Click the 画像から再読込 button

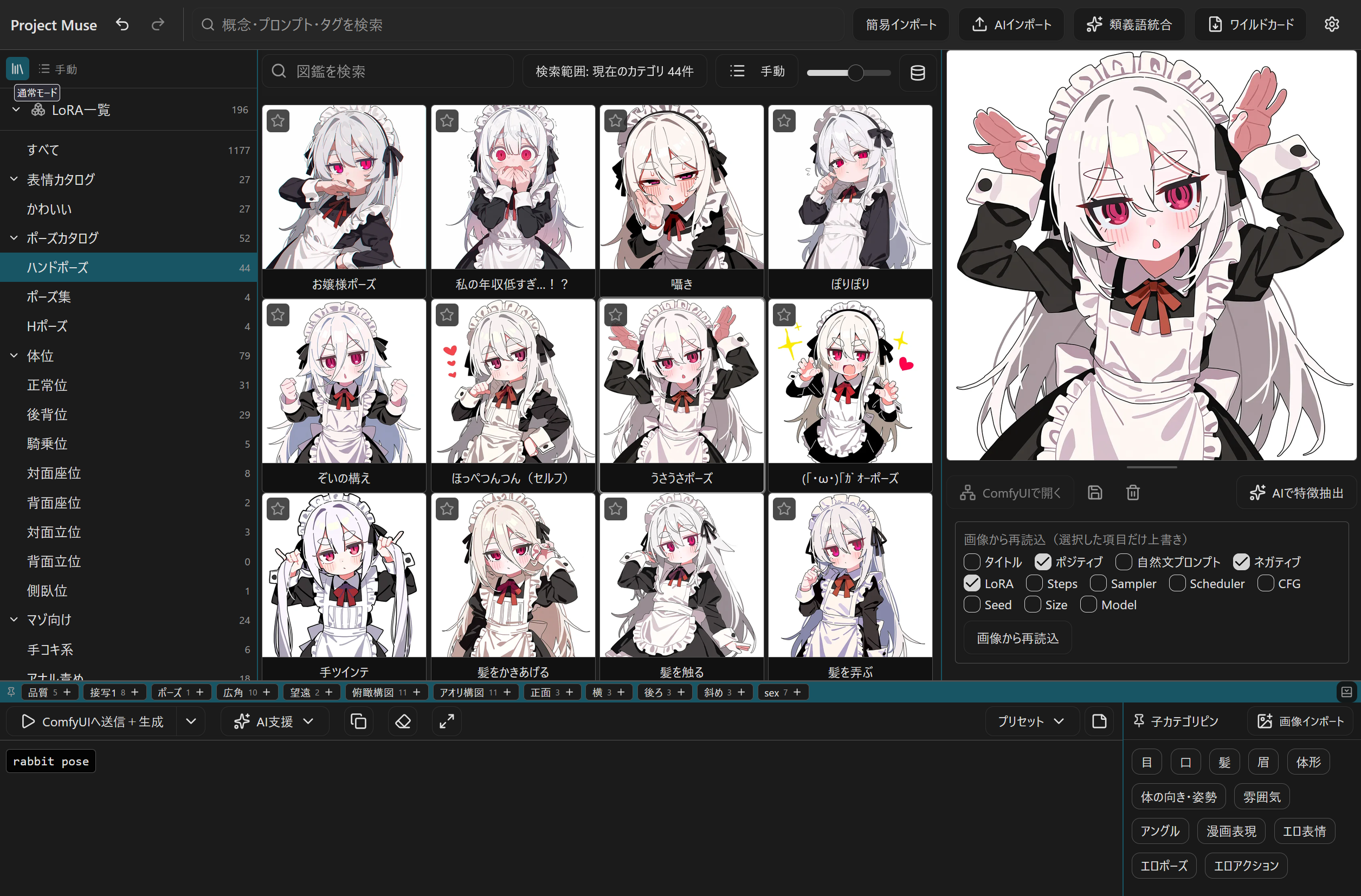[1017, 638]
